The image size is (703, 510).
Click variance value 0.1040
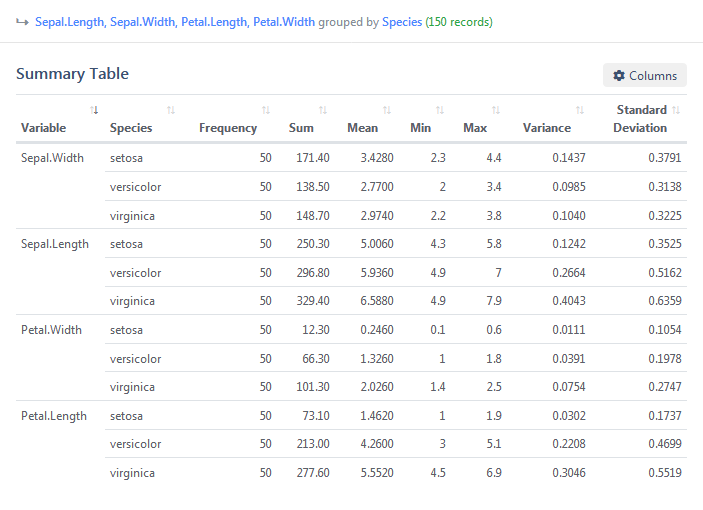pos(568,216)
